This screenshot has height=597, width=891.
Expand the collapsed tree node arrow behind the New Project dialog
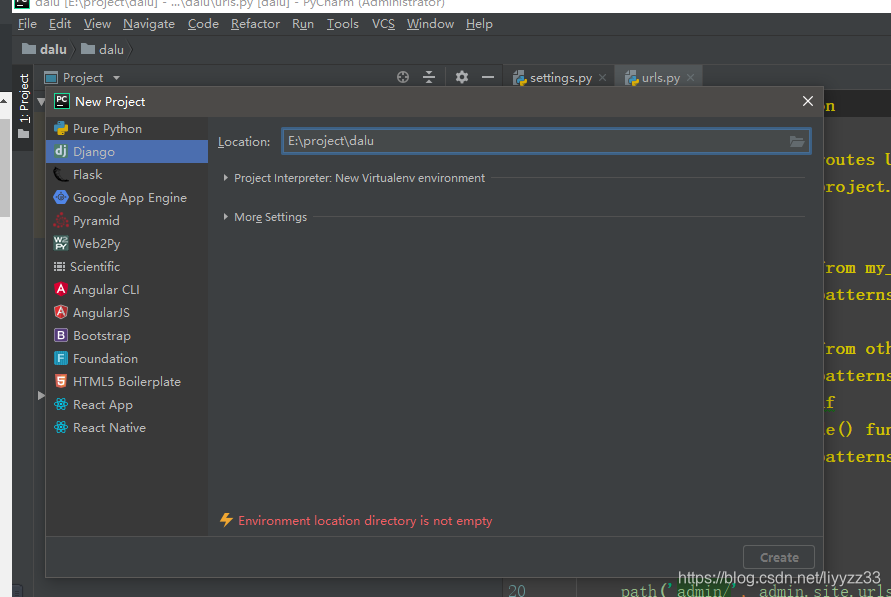41,395
